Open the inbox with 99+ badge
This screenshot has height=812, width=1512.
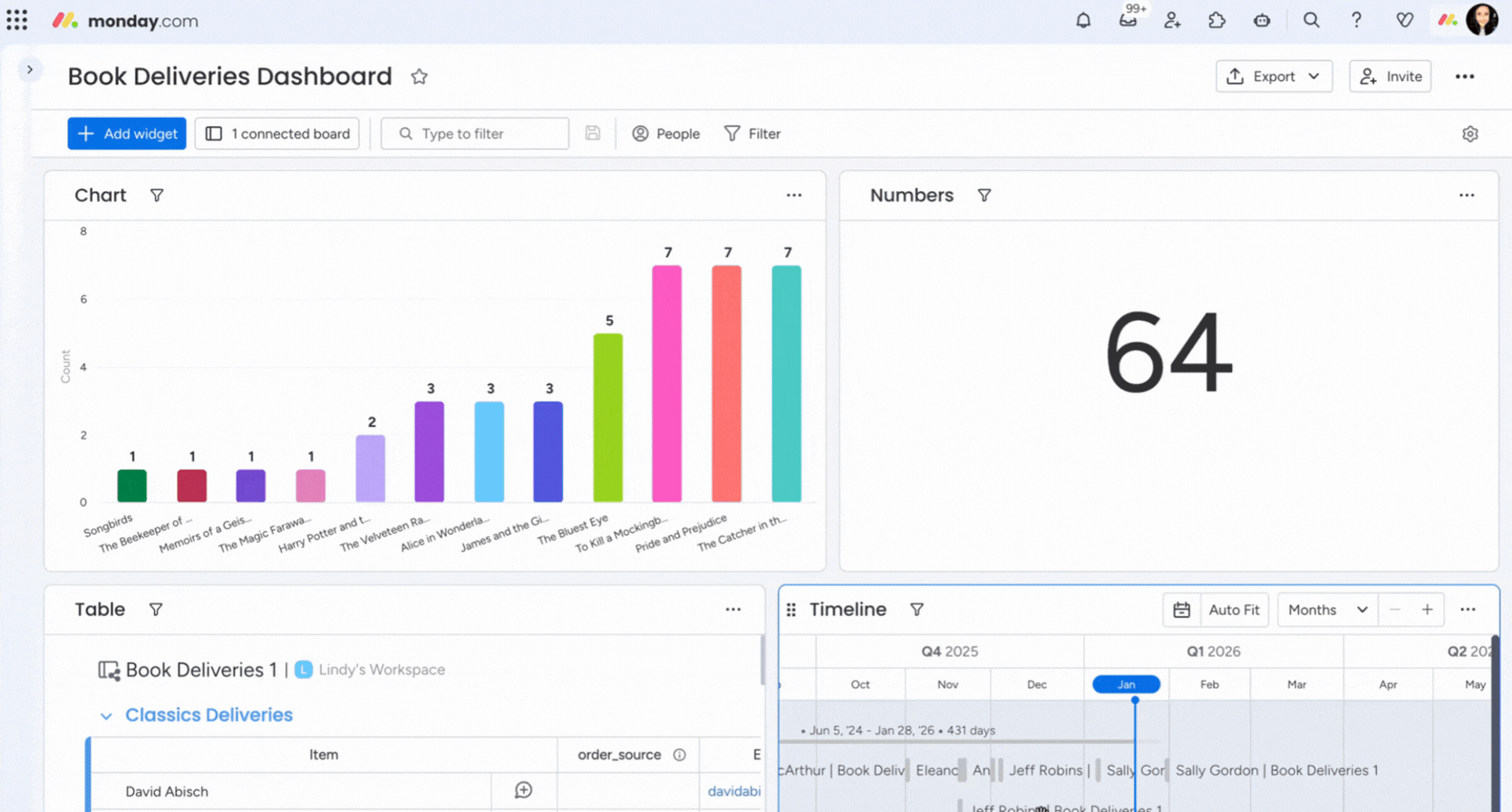[1128, 20]
